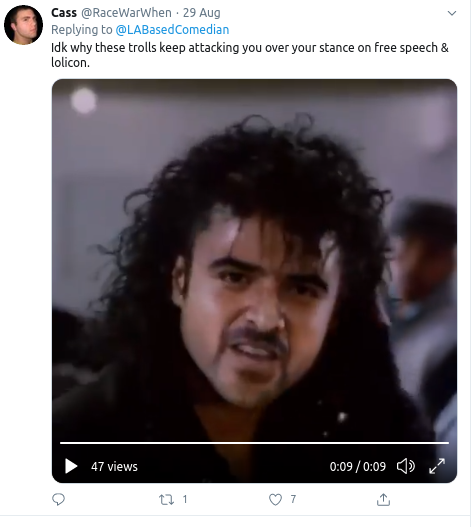
Task: Click the tweet text body
Action: coord(250,55)
